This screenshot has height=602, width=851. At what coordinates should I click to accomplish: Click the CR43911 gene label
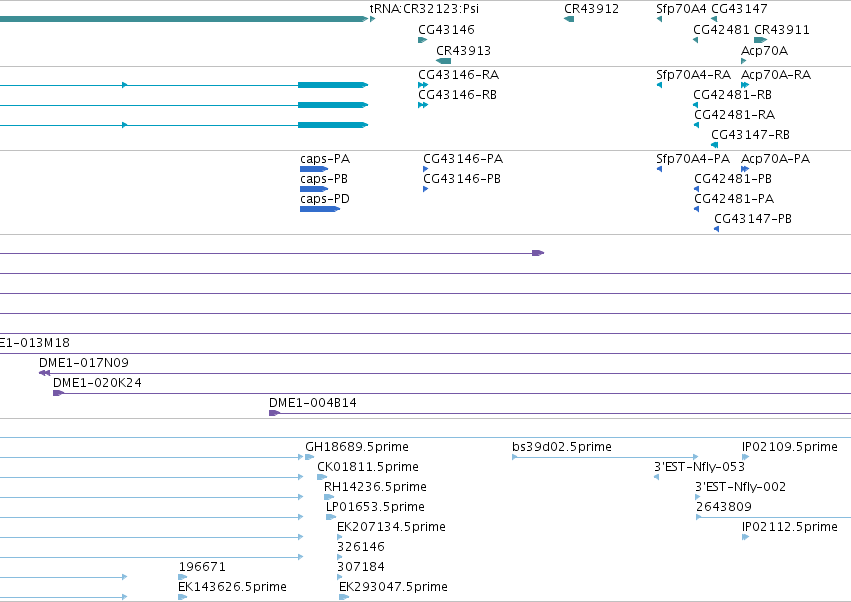(x=782, y=29)
